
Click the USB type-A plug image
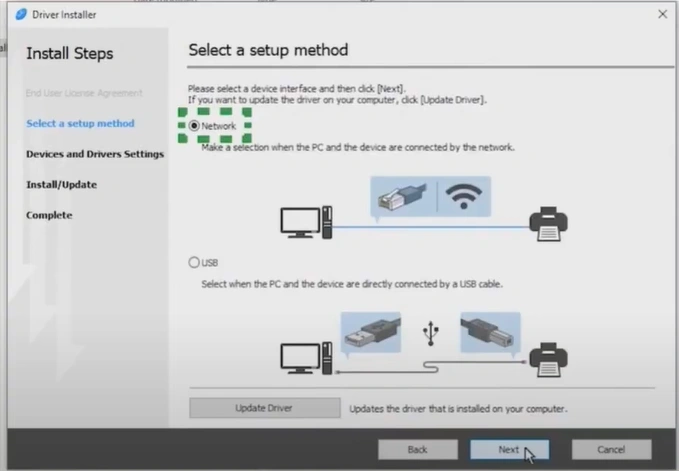point(370,331)
